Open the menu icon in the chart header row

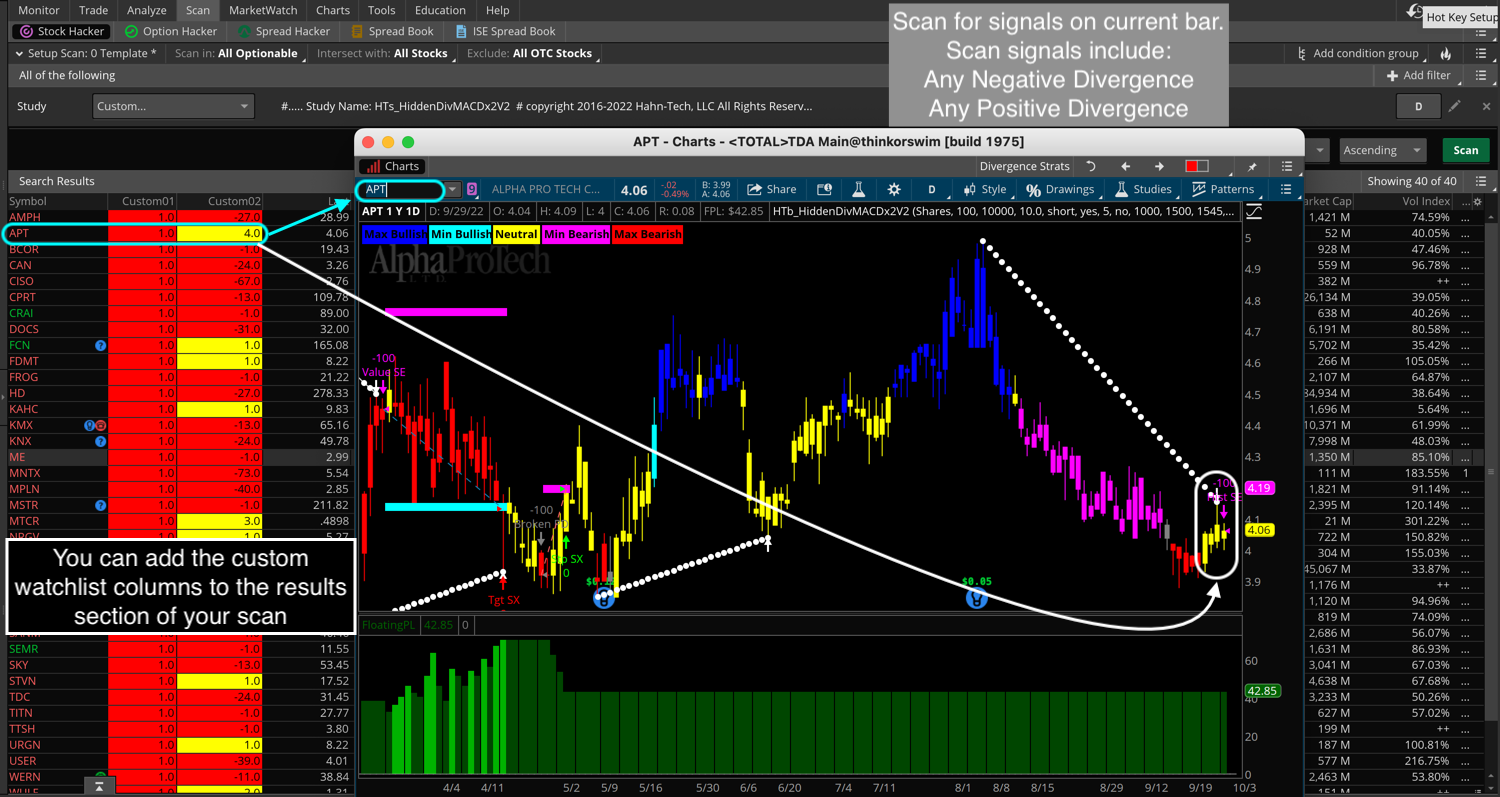click(x=1286, y=166)
